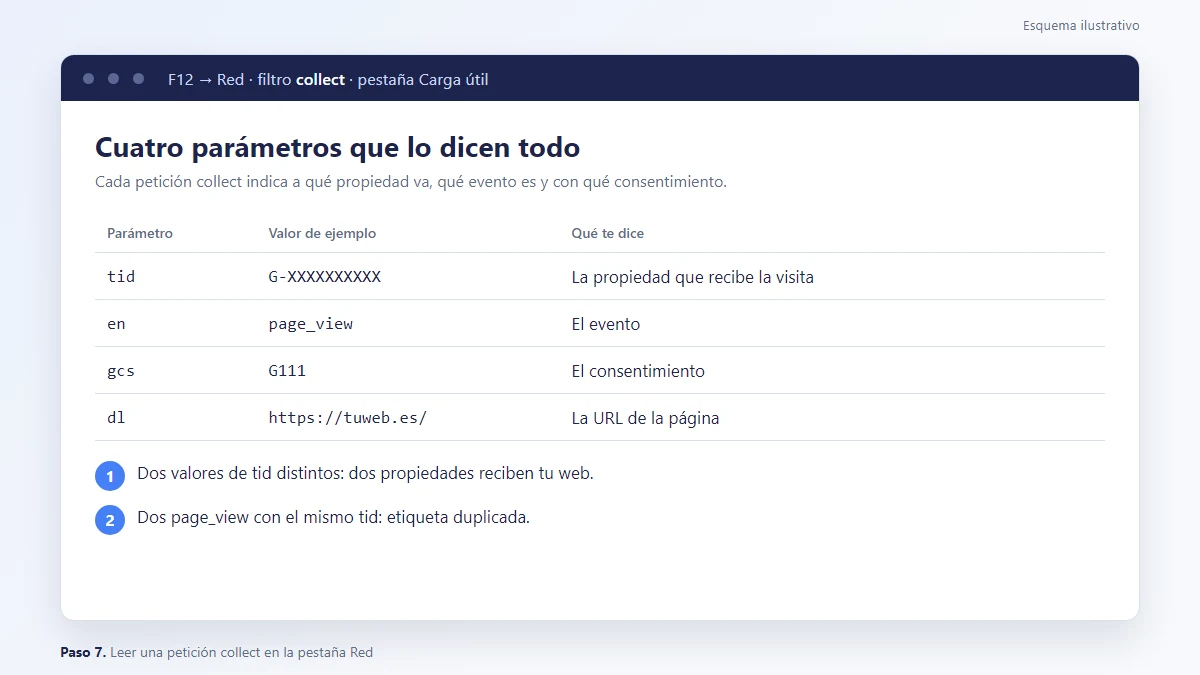Click the 'El evento' description cell
Image resolution: width=1200 pixels, height=675 pixels.
[606, 324]
